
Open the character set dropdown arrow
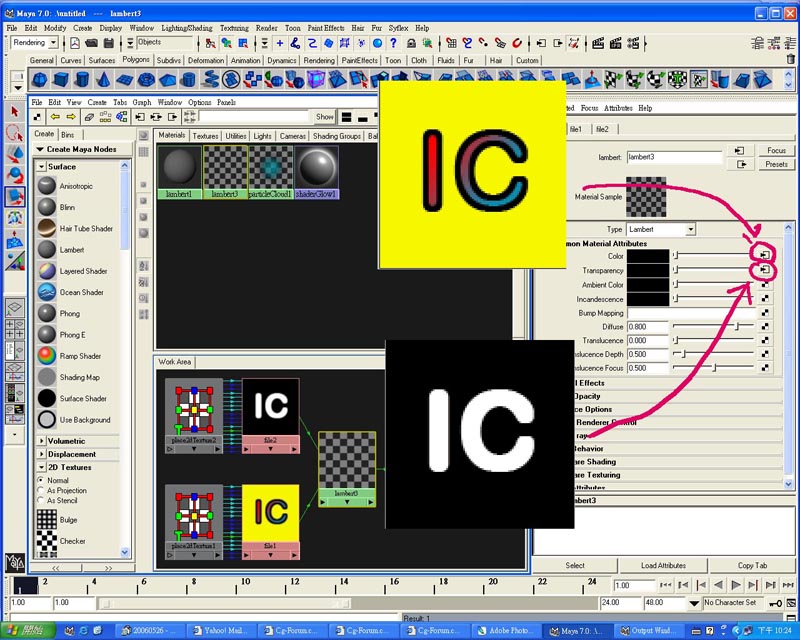(694, 603)
